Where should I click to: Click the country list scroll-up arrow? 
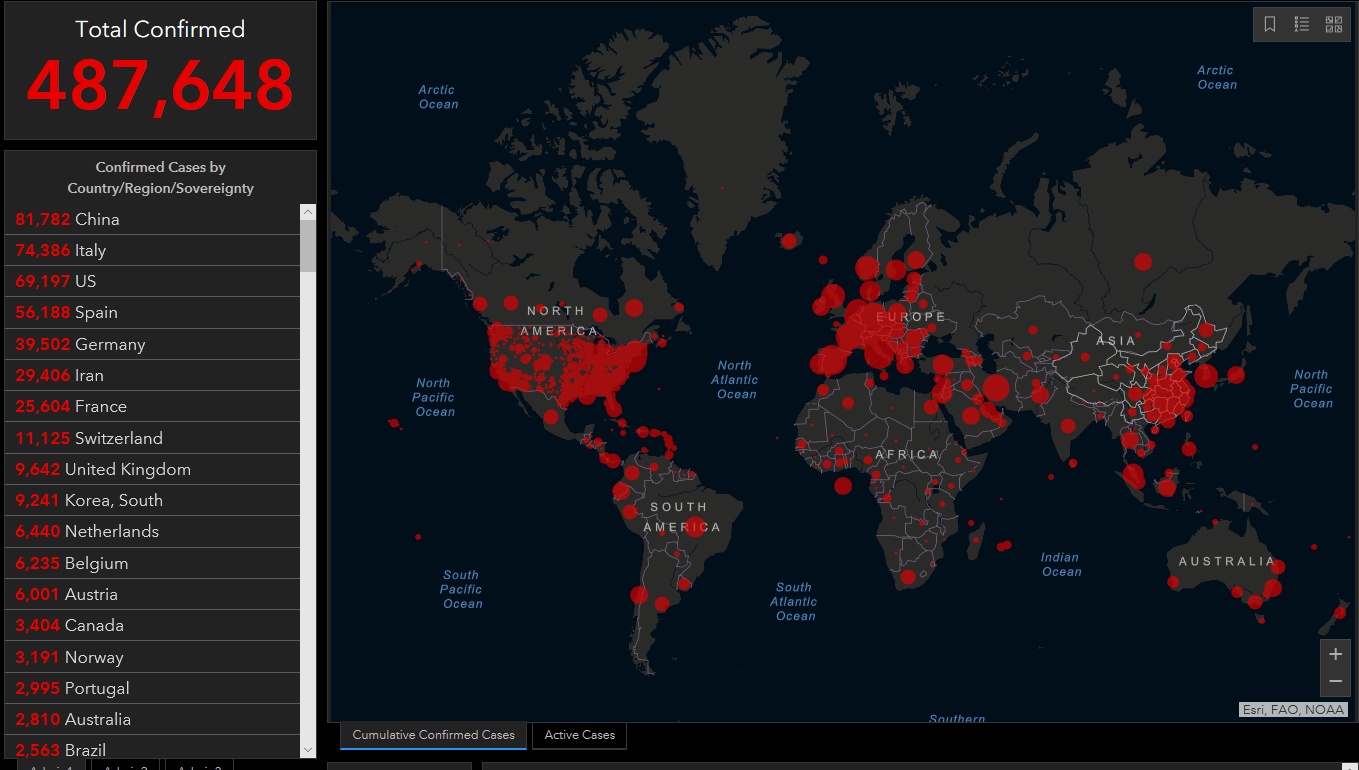(308, 212)
